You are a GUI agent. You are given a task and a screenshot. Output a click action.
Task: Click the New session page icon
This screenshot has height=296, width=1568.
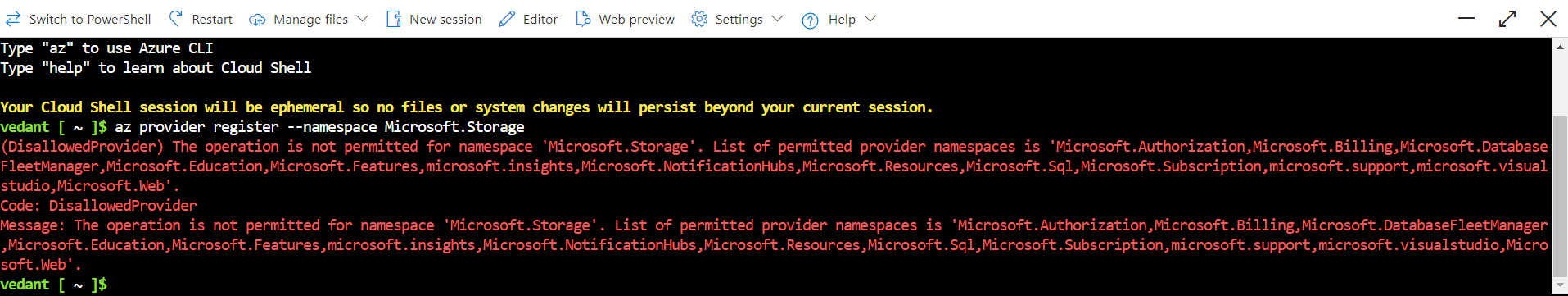(394, 19)
